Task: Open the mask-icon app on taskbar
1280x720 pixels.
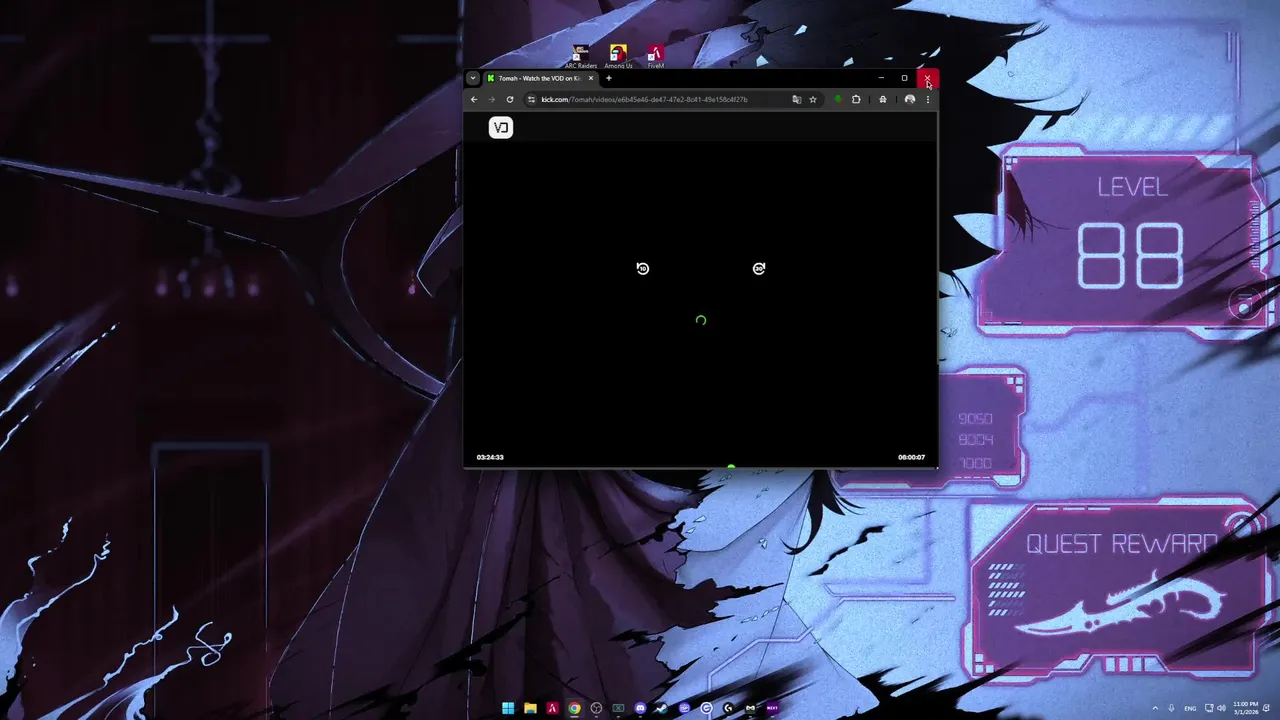Action: pos(750,708)
